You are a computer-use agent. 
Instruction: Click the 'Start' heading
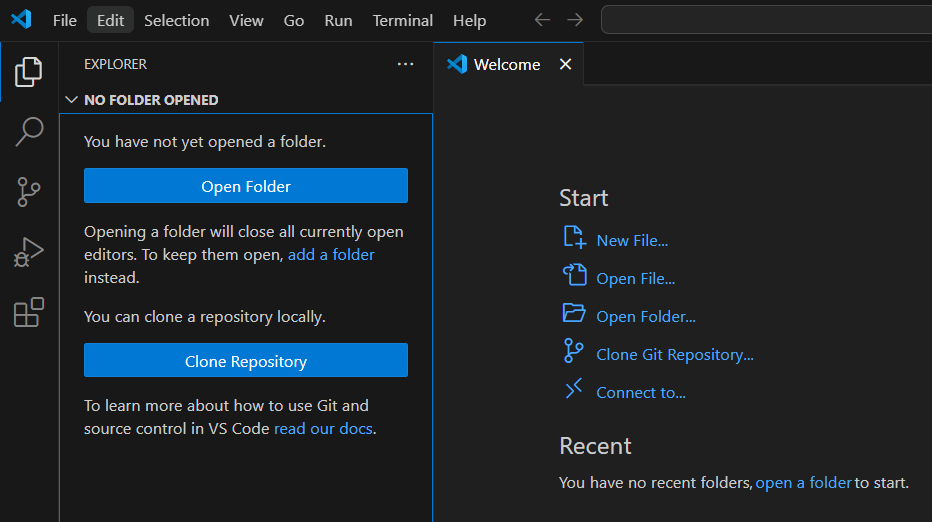(584, 198)
